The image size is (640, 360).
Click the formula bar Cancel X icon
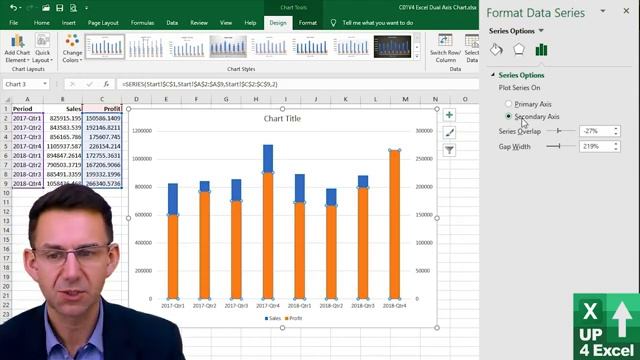73,84
